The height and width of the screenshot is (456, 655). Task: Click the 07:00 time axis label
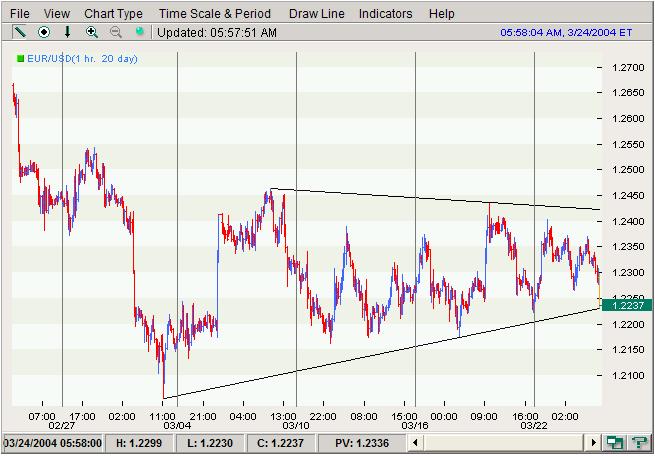[x=42, y=416]
